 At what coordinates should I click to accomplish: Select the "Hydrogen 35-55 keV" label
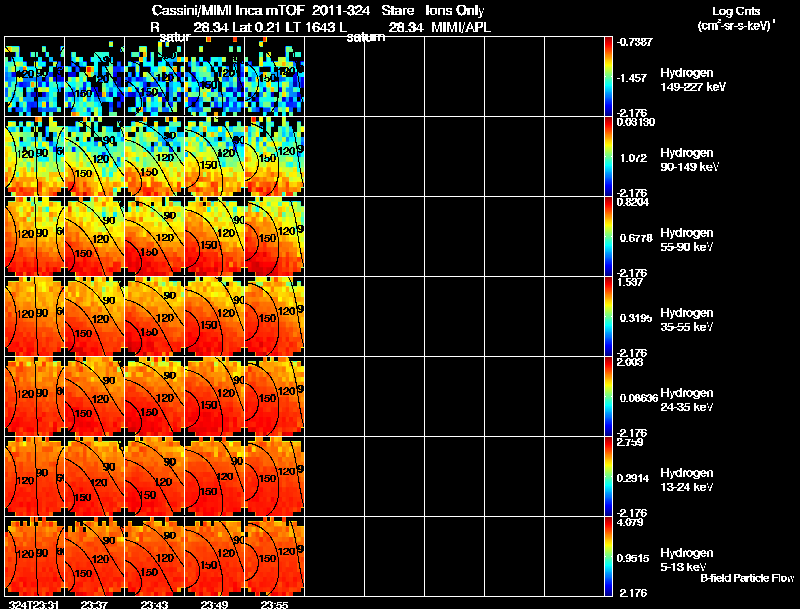pyautogui.click(x=687, y=320)
